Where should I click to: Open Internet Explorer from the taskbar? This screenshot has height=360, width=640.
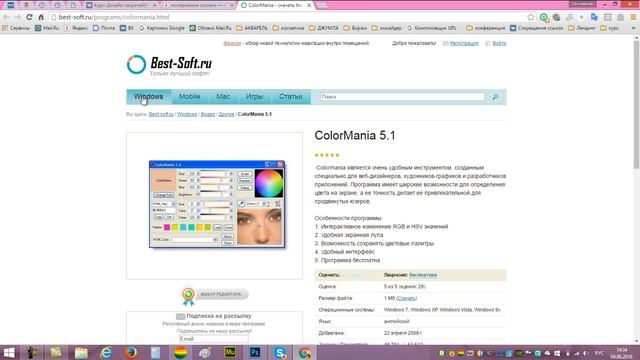tap(106, 353)
